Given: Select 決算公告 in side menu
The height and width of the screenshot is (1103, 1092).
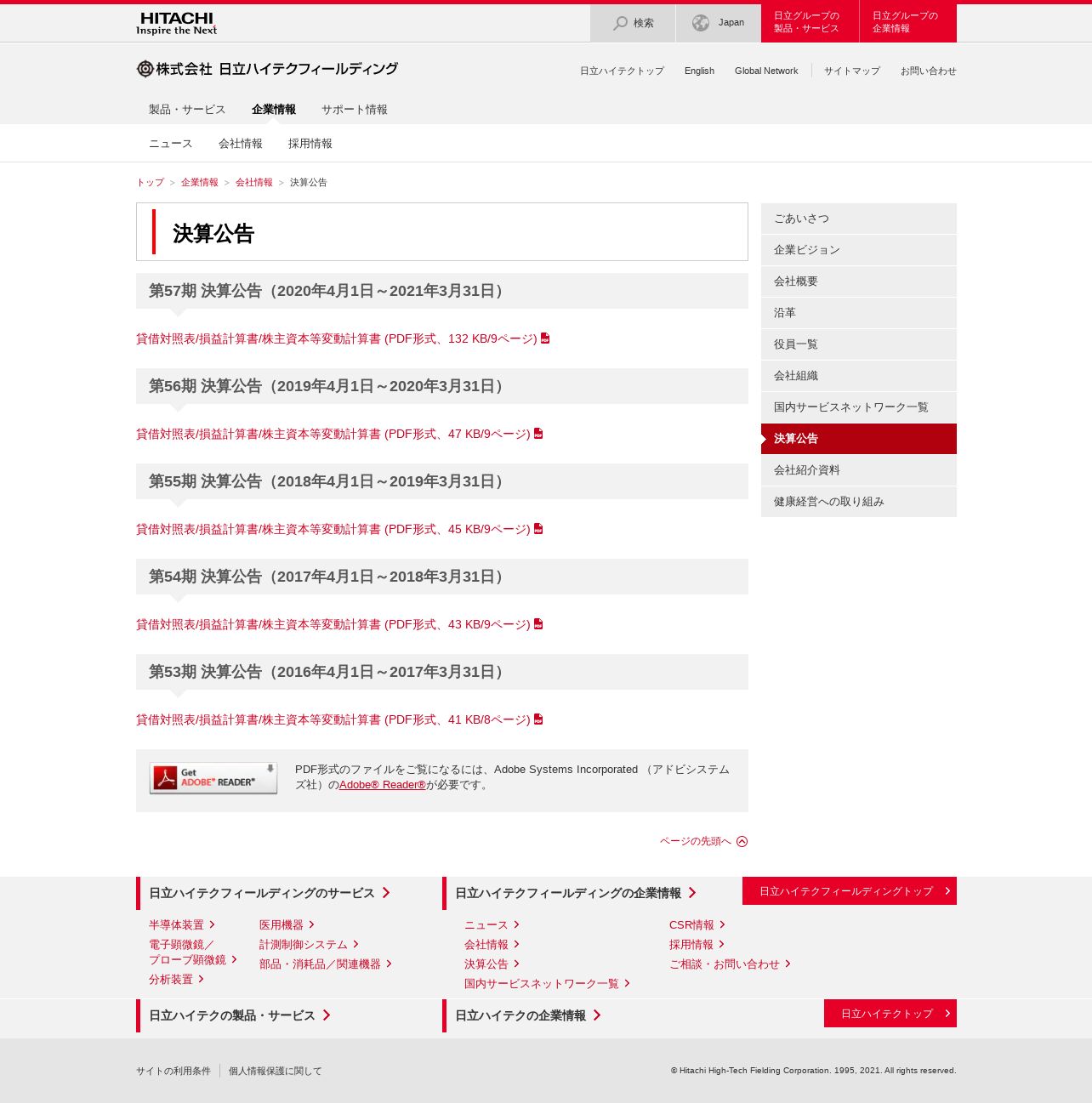Looking at the screenshot, I should coord(859,439).
